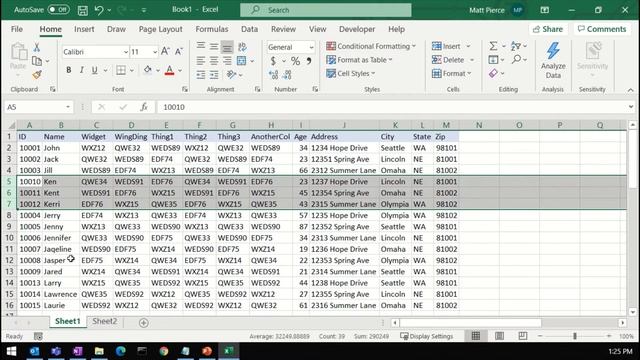Viewport: 640px width, 360px height.
Task: Click the Wrap Text icon
Action: click(x=242, y=47)
